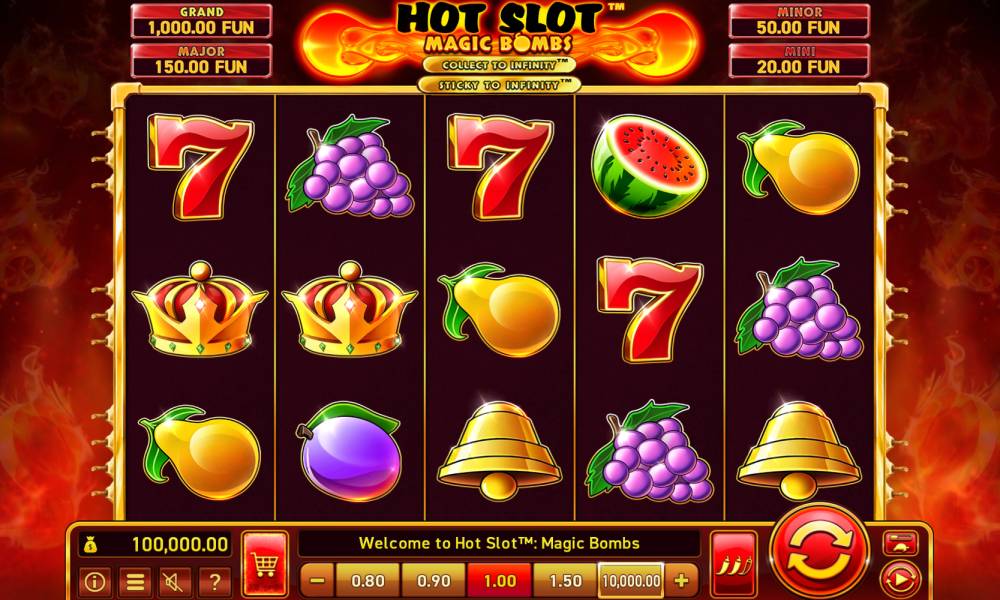Open the hamburger menu icon
1000x600 pixels.
[x=135, y=582]
